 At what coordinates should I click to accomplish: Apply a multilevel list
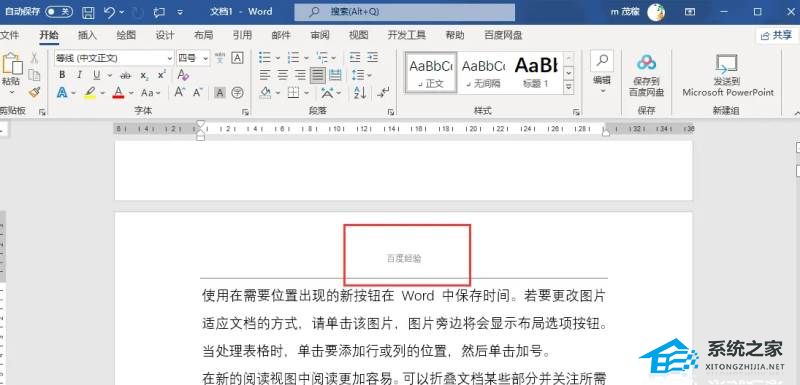coord(321,58)
